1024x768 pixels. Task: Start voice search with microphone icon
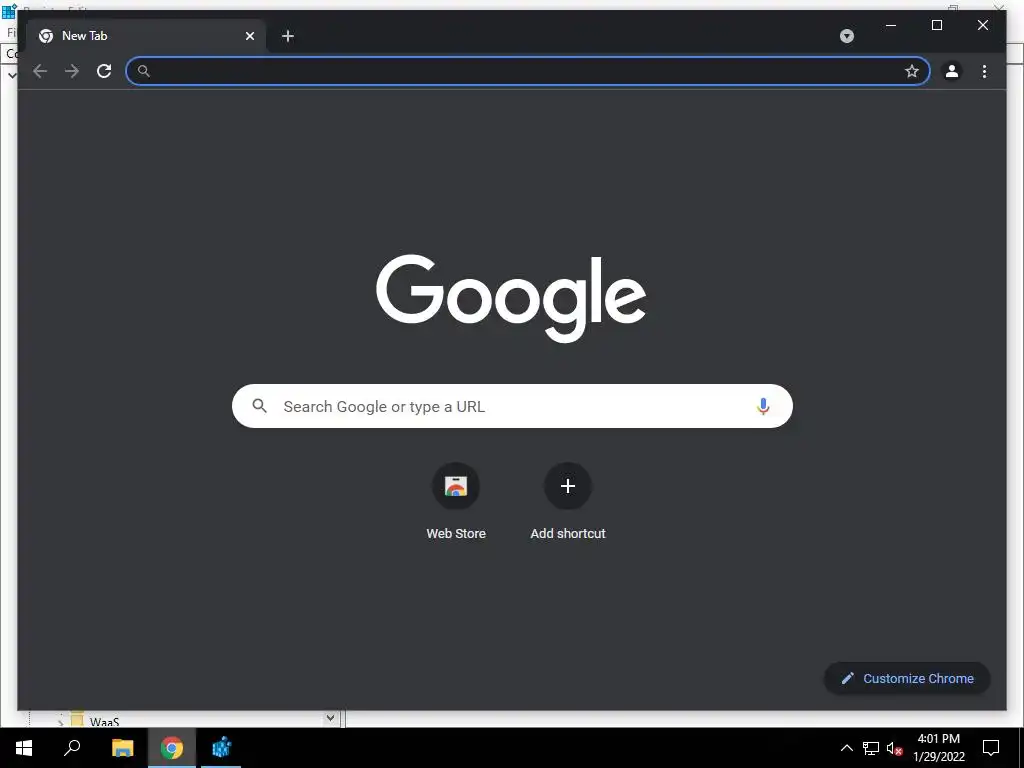click(763, 406)
